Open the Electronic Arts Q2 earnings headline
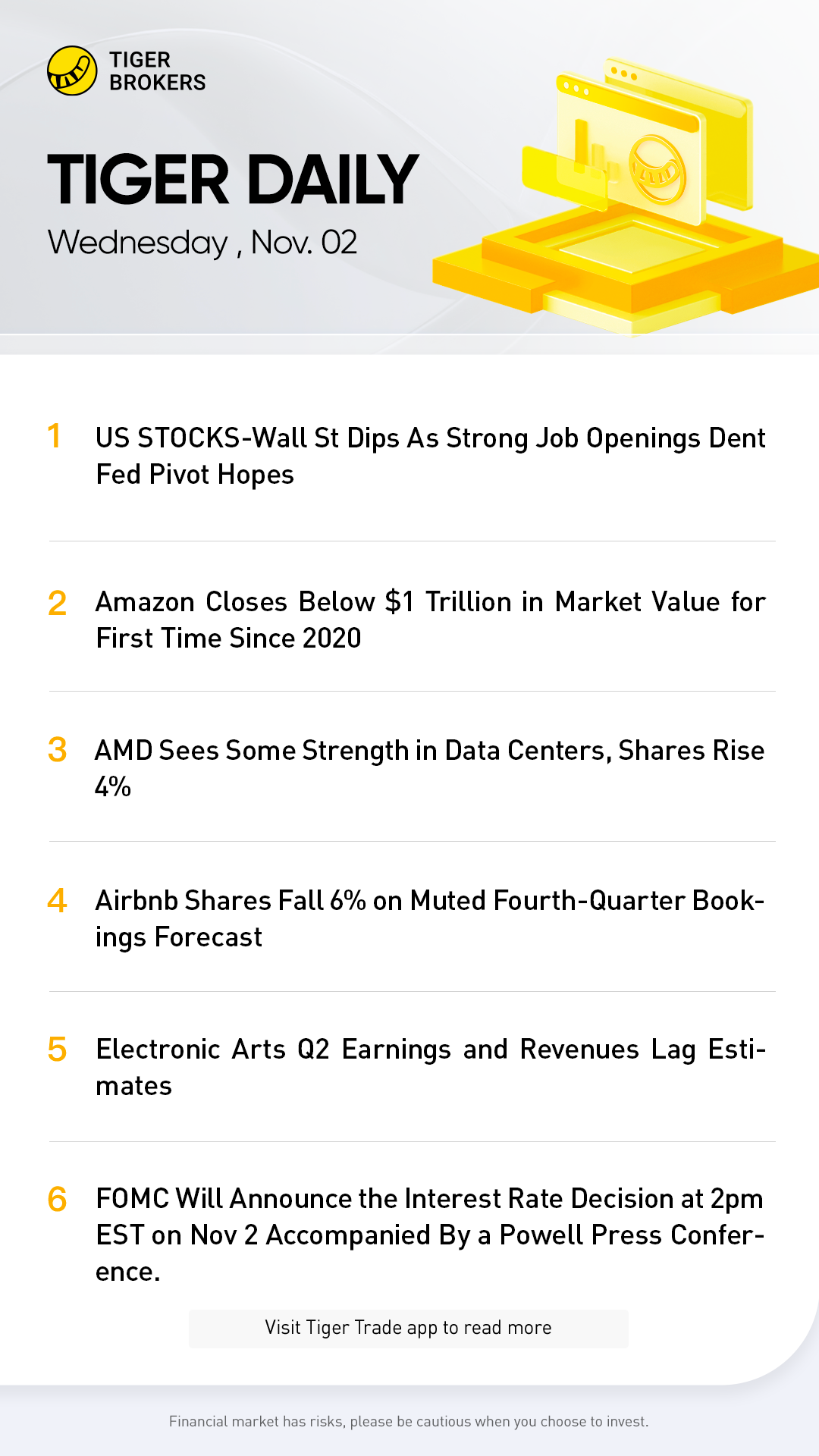The image size is (819, 1456). (430, 1067)
